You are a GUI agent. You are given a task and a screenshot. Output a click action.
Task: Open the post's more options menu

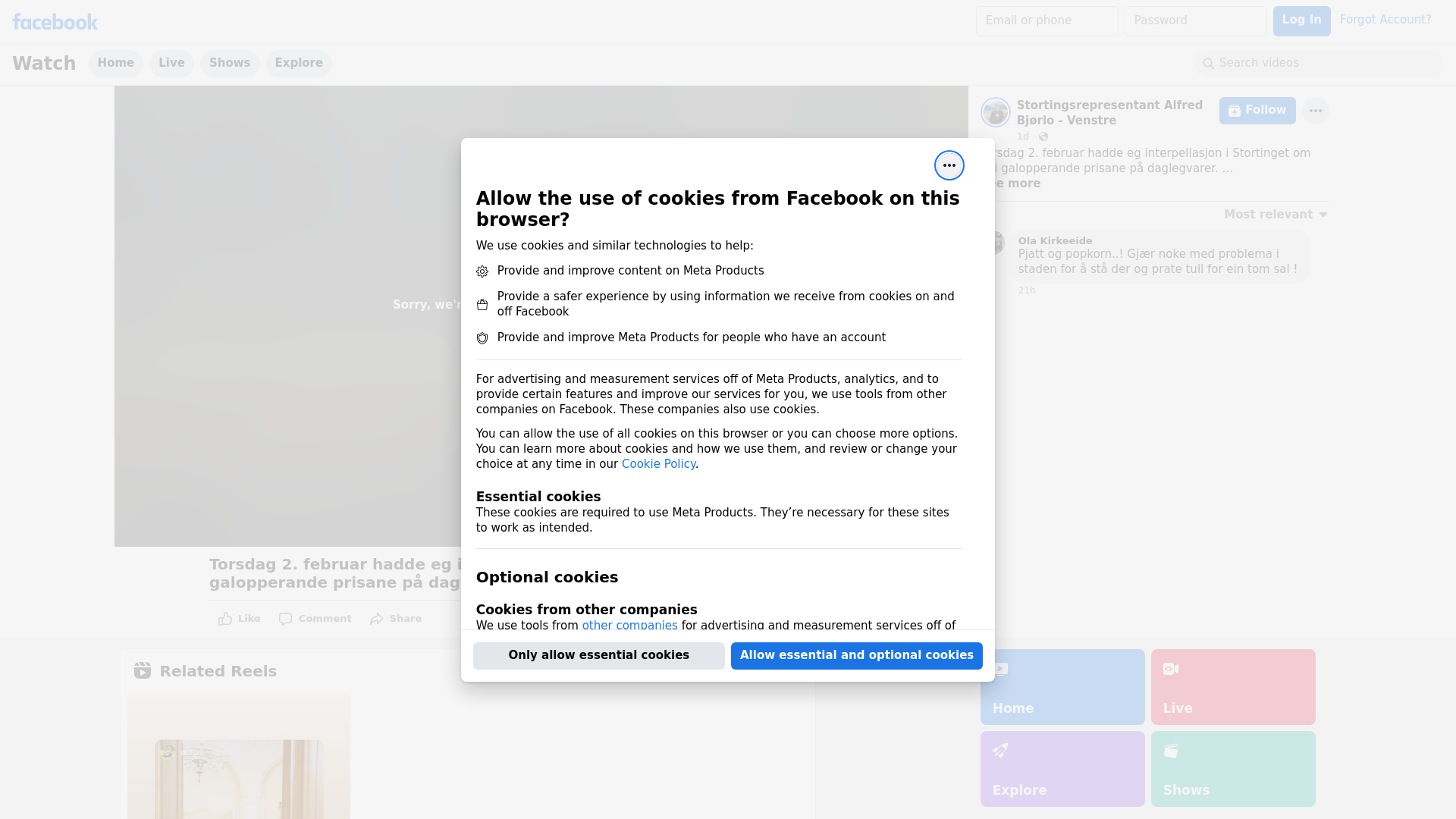[1315, 111]
